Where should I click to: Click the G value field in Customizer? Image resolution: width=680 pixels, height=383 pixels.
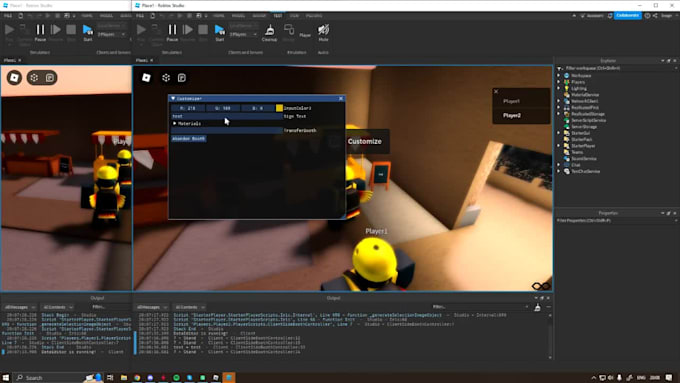coord(222,108)
